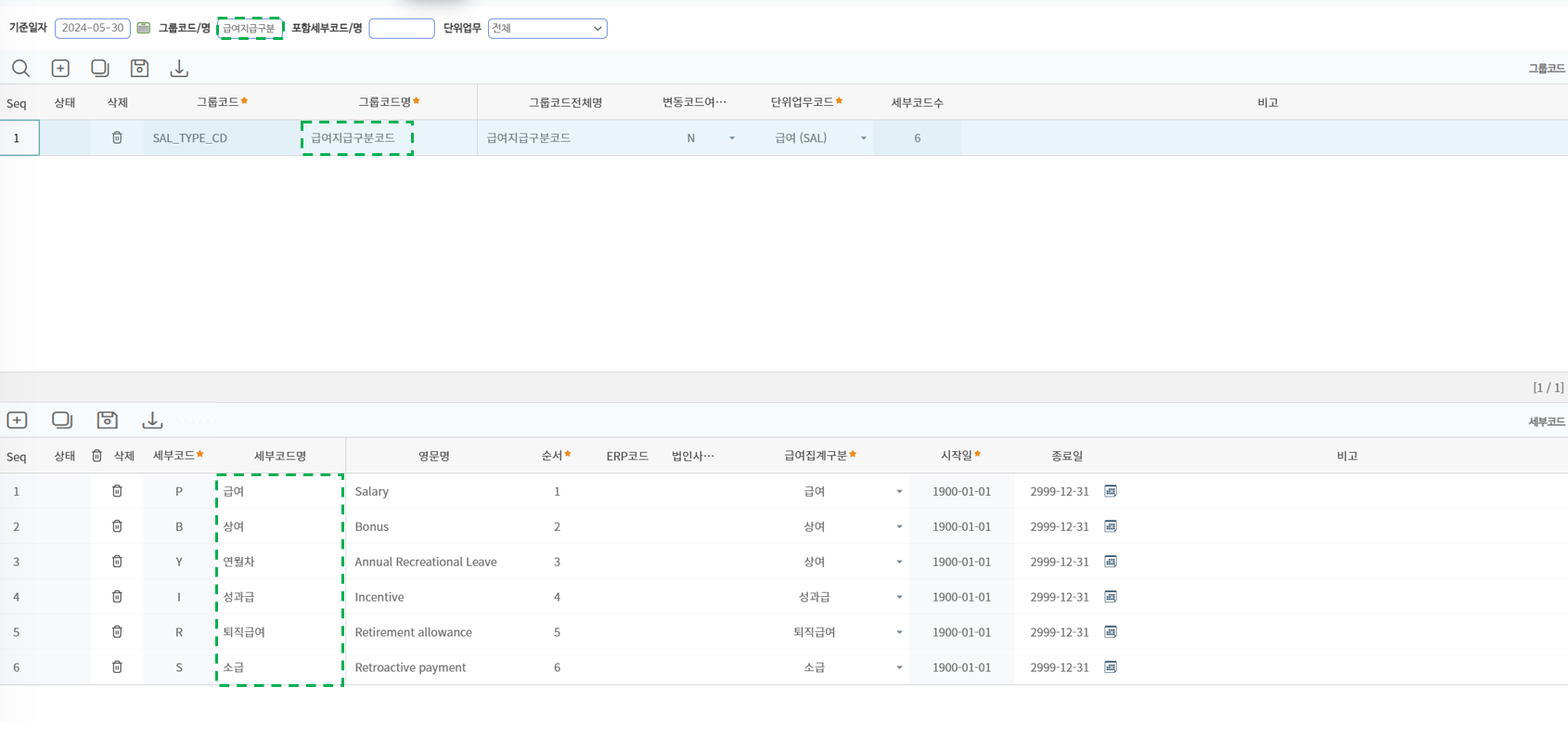The image size is (1568, 738).
Task: Expand the 변동코드여부 N dropdown
Action: (x=732, y=138)
